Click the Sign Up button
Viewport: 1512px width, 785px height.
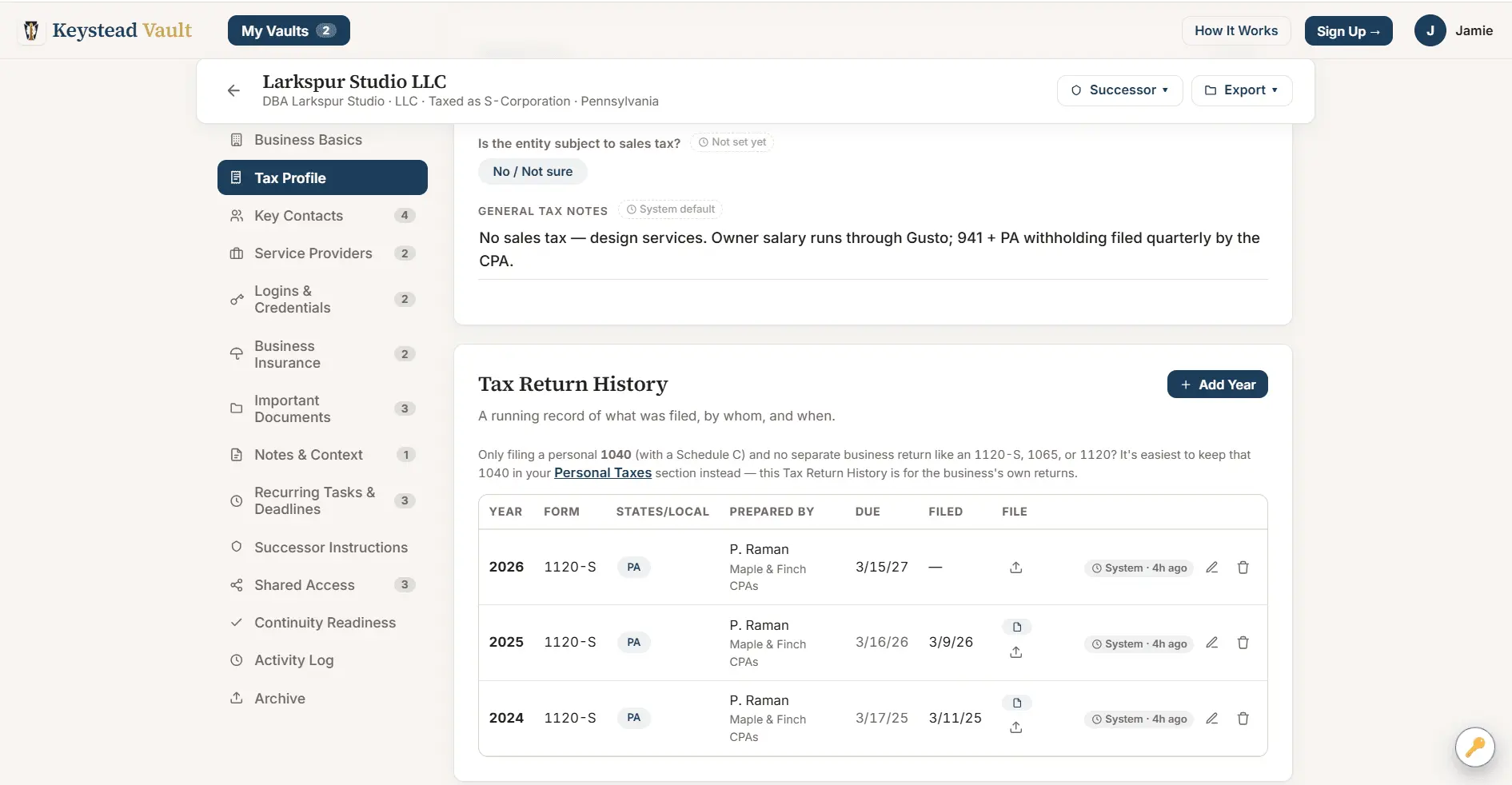1348,31
